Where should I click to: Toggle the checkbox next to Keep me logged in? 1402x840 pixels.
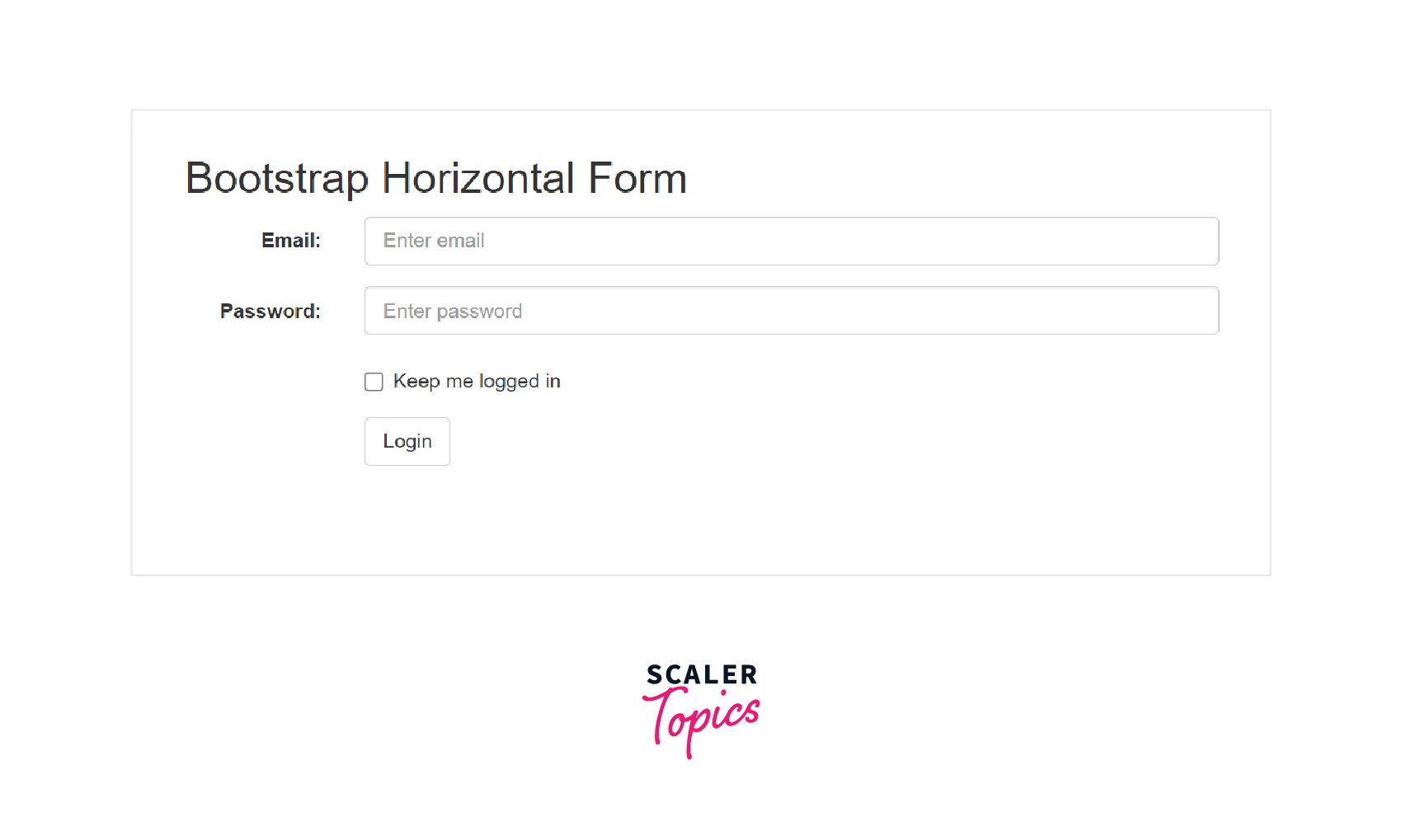tap(374, 381)
